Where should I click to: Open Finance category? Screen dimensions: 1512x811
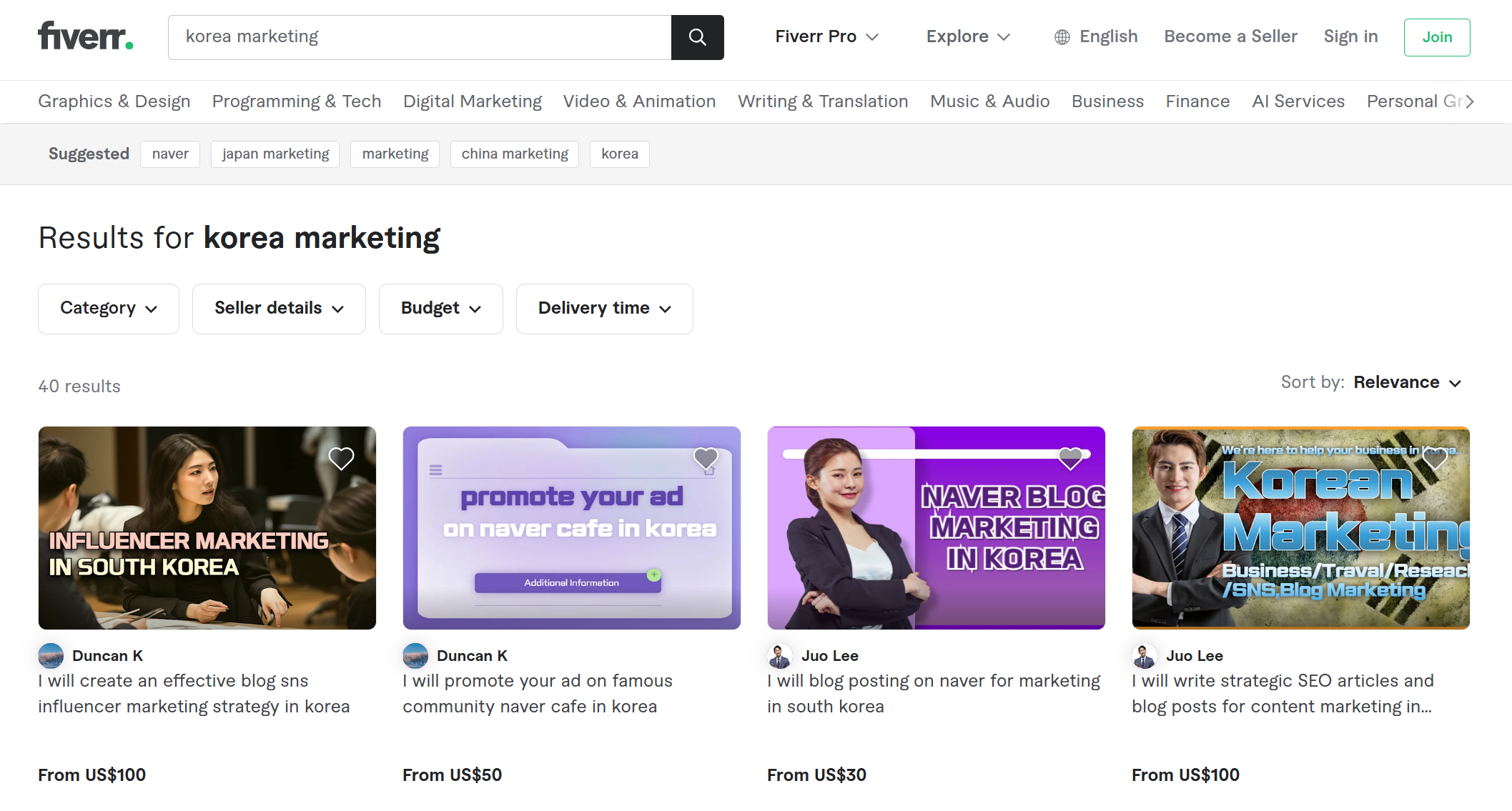pyautogui.click(x=1197, y=101)
